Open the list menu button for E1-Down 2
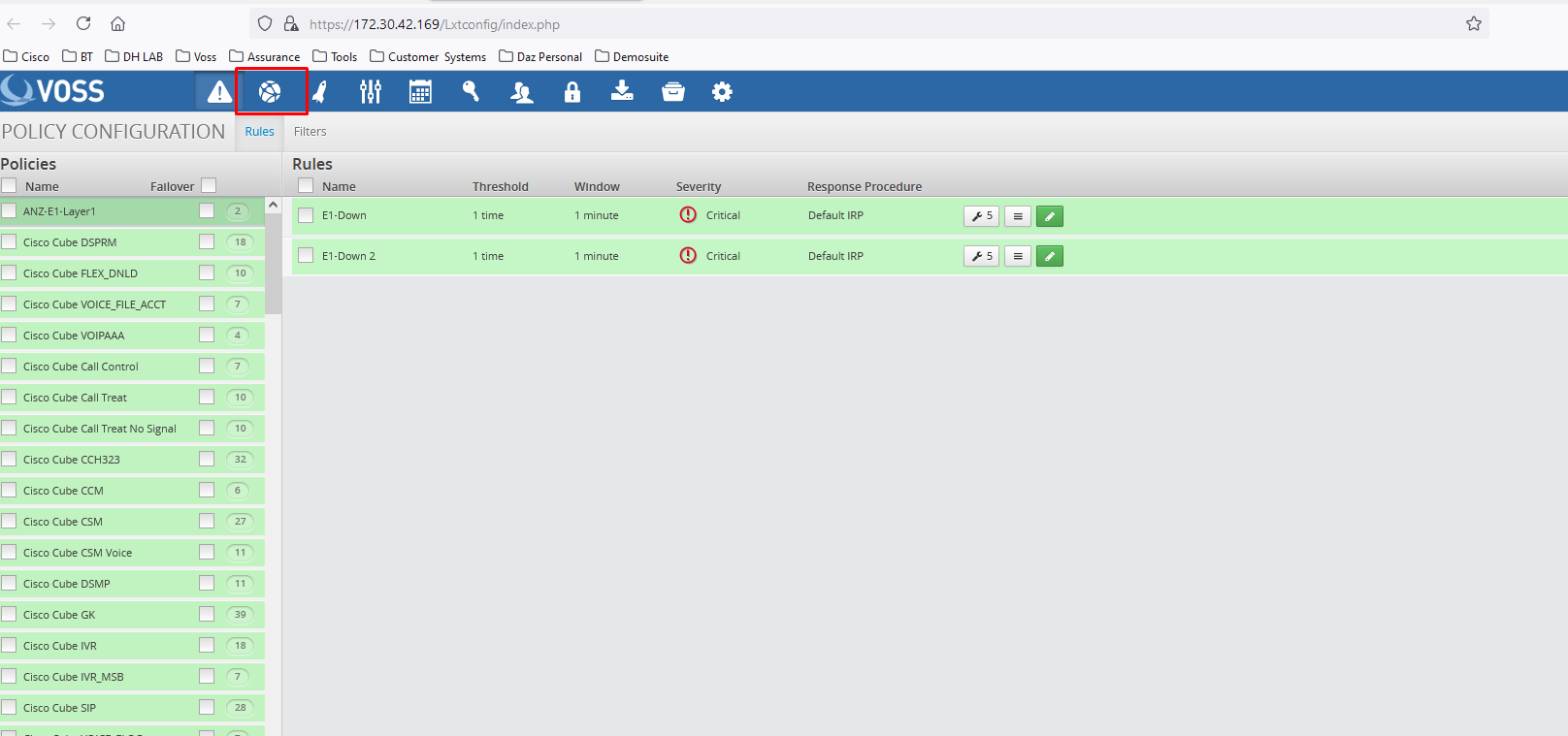 (1017, 257)
